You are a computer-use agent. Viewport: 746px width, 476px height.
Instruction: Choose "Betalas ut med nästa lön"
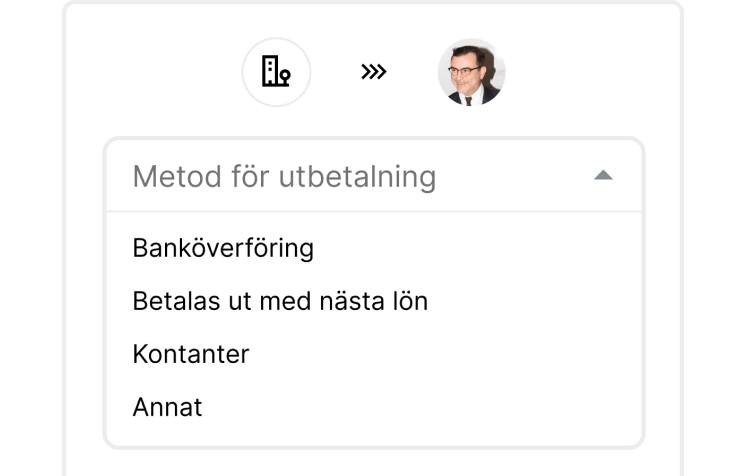[280, 301]
